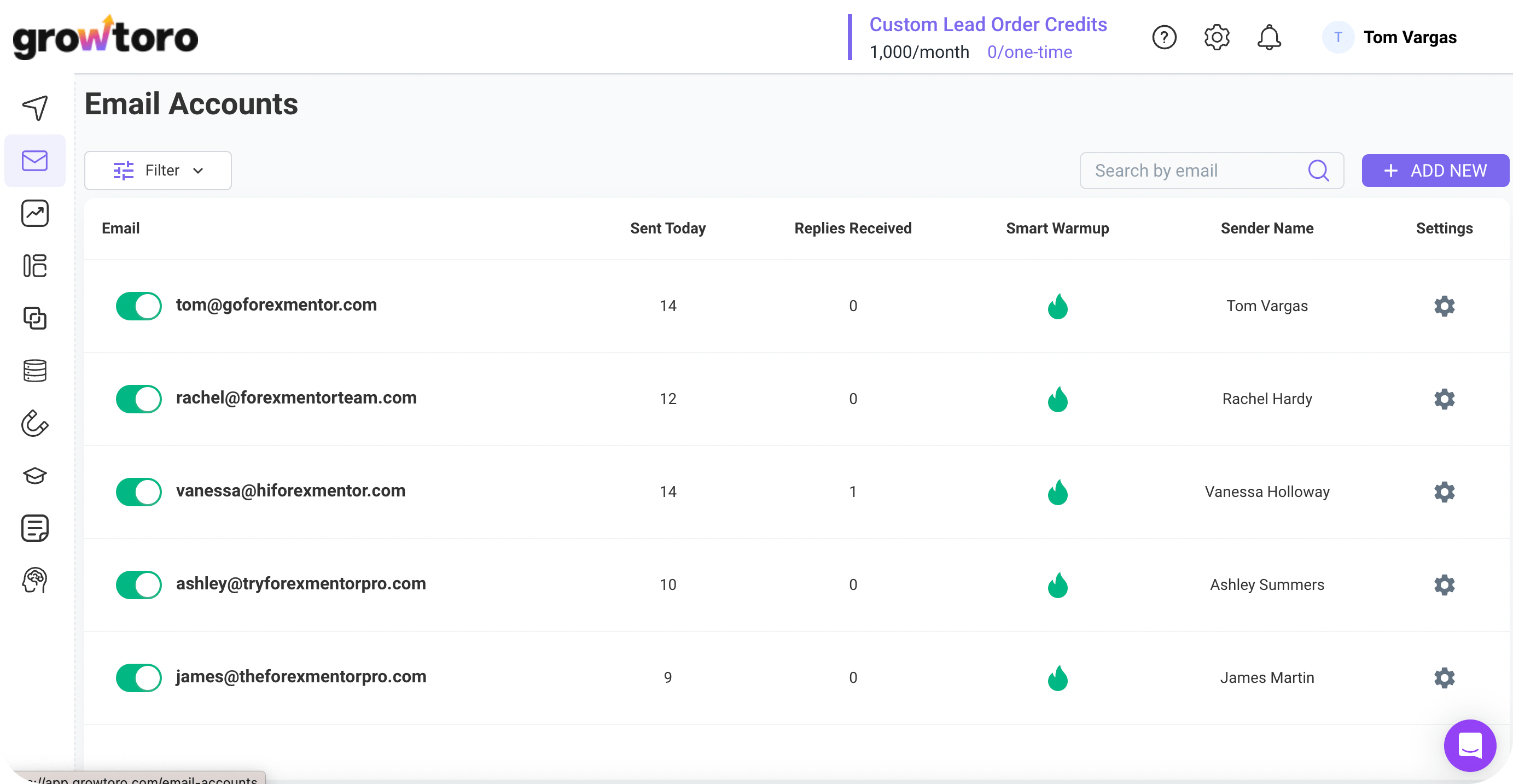This screenshot has height=784, width=1513.
Task: Click the Smart Warmup column header
Action: [x=1057, y=228]
